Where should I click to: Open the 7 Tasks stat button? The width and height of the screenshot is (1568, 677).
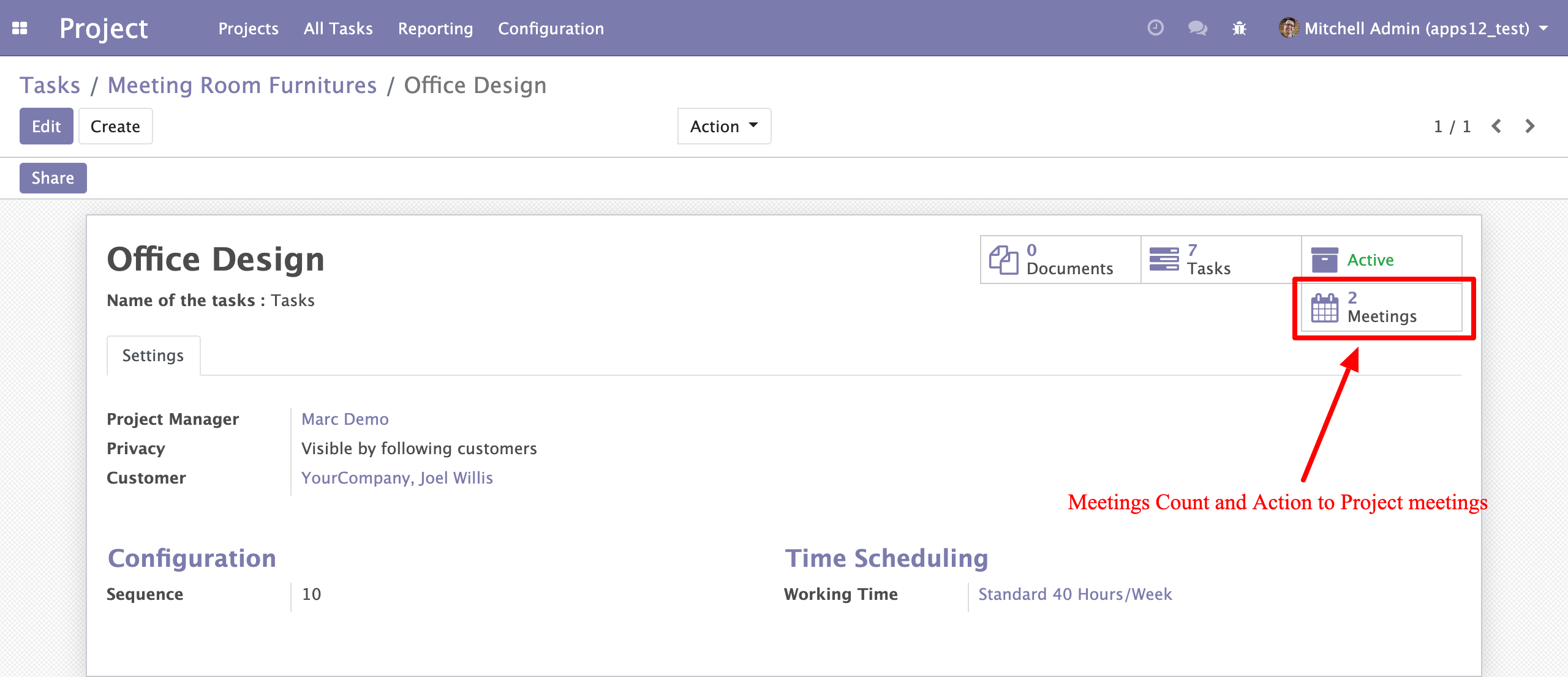click(x=1220, y=260)
